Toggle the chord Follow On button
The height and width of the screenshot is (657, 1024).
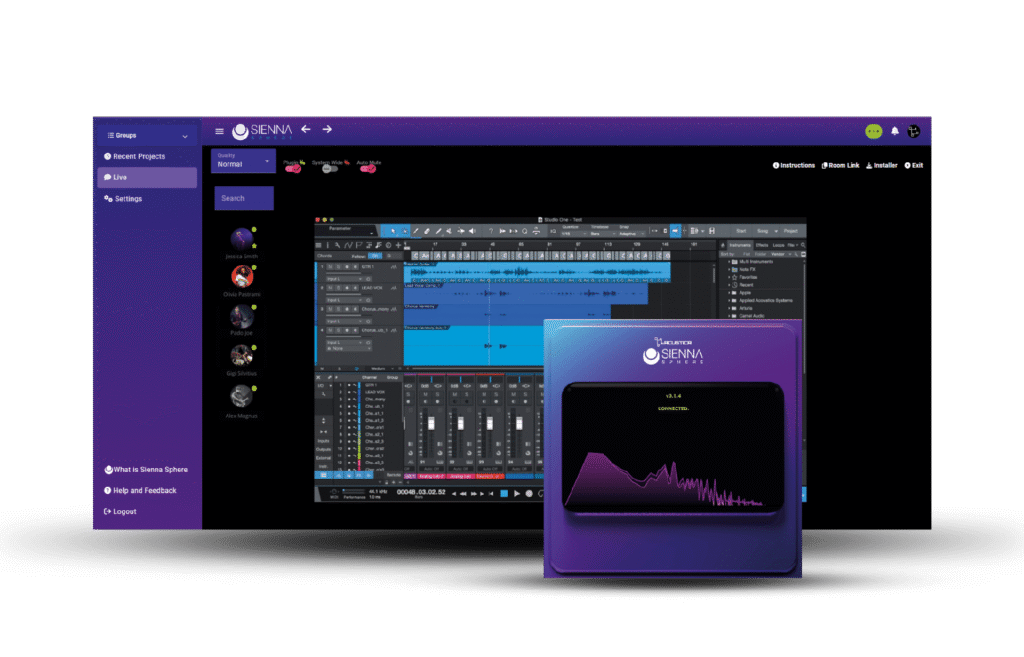[375, 256]
